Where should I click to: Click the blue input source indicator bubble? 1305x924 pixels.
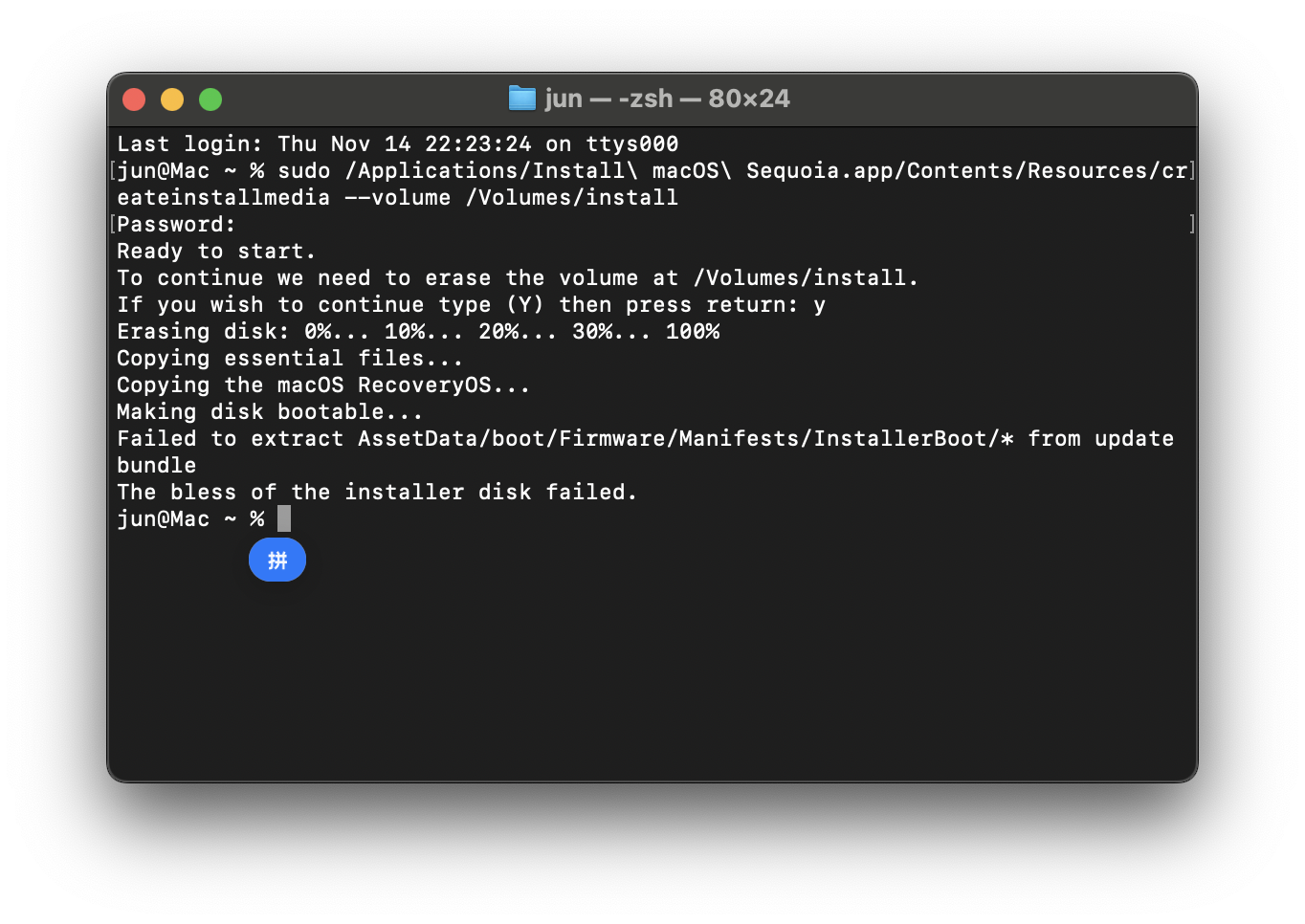tap(277, 560)
